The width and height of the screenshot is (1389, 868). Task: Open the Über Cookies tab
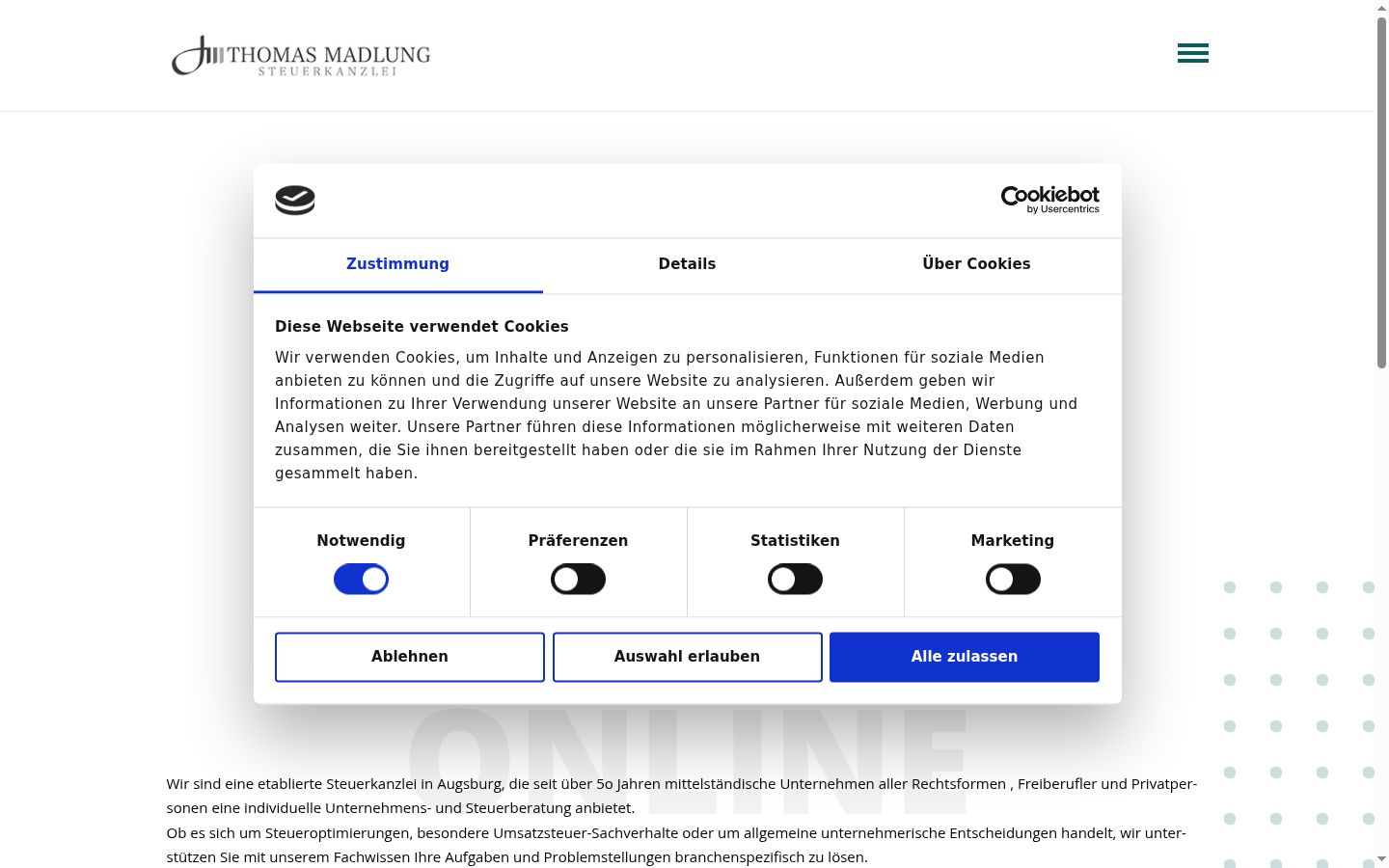click(x=976, y=264)
